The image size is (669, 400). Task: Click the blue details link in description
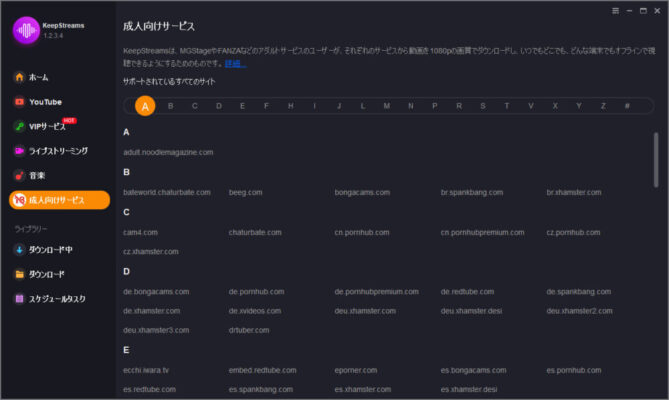[236, 64]
